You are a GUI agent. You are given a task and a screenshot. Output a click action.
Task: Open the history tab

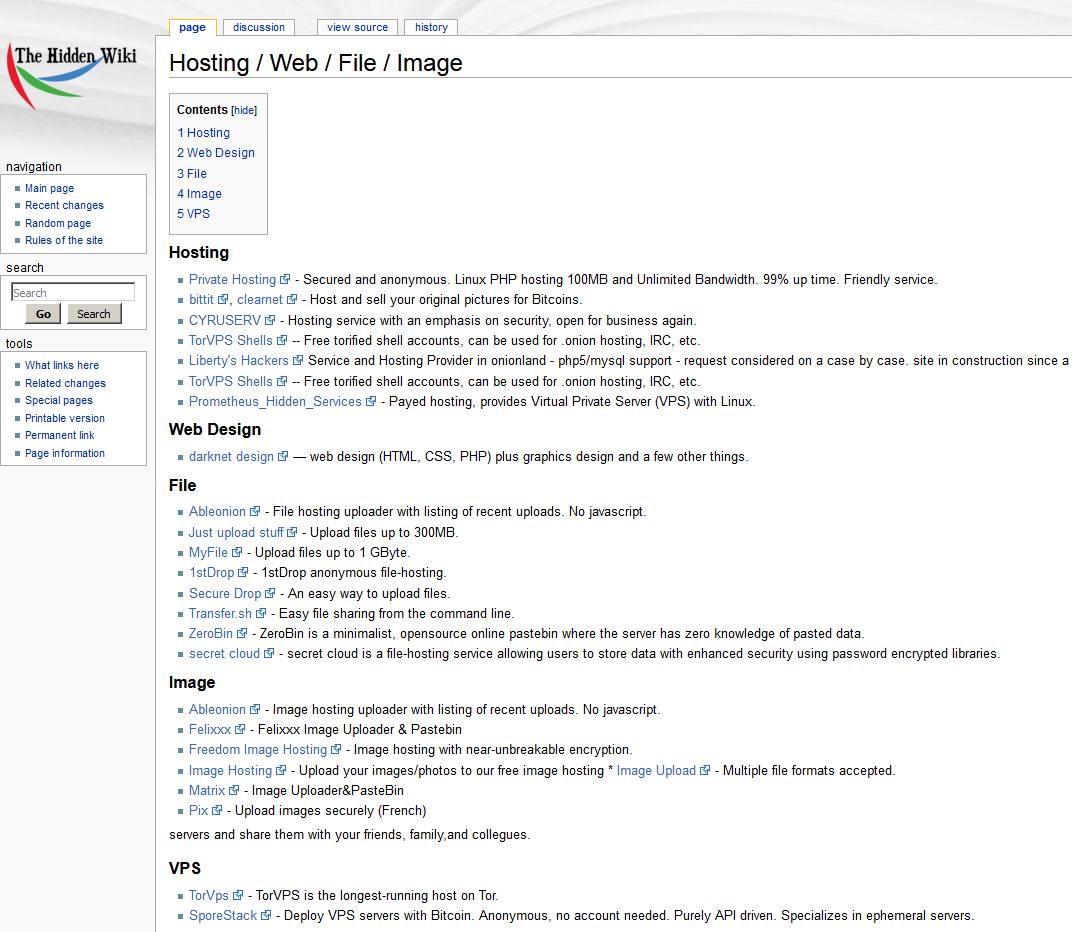[x=431, y=27]
